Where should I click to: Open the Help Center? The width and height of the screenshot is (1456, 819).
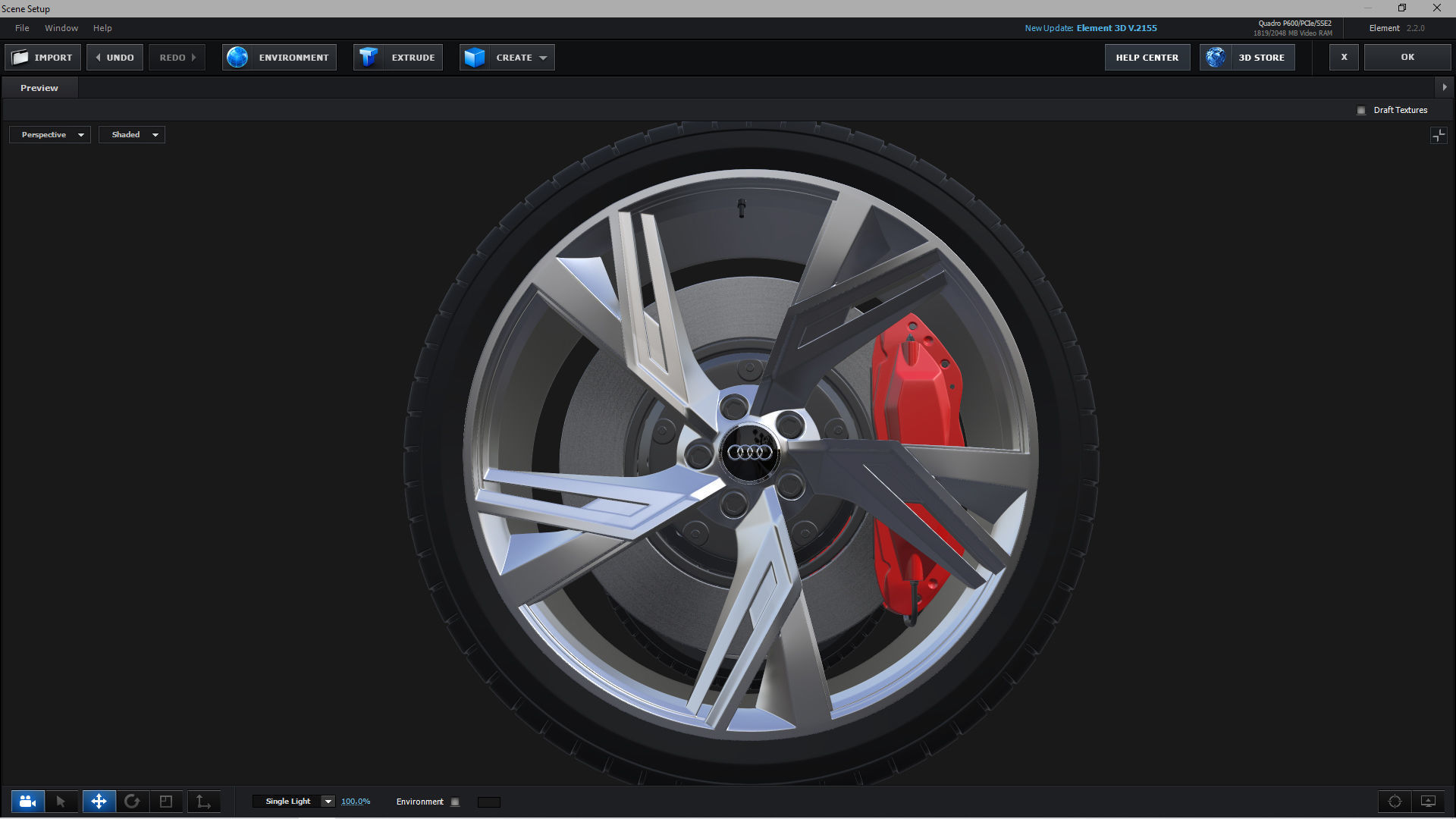tap(1147, 58)
